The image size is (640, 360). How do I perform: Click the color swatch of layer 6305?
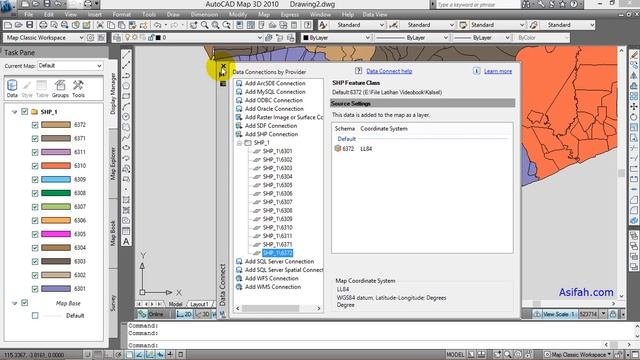coord(56,234)
